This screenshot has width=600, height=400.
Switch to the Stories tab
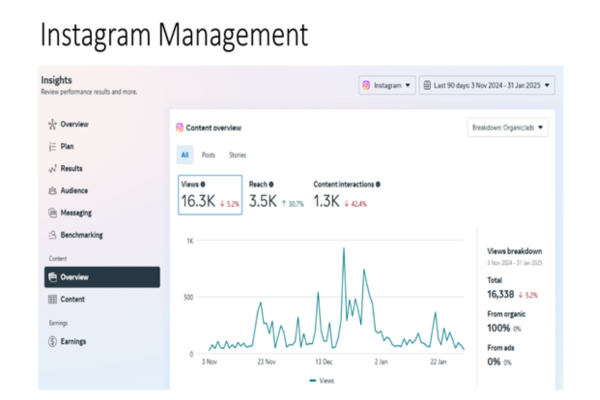point(238,155)
